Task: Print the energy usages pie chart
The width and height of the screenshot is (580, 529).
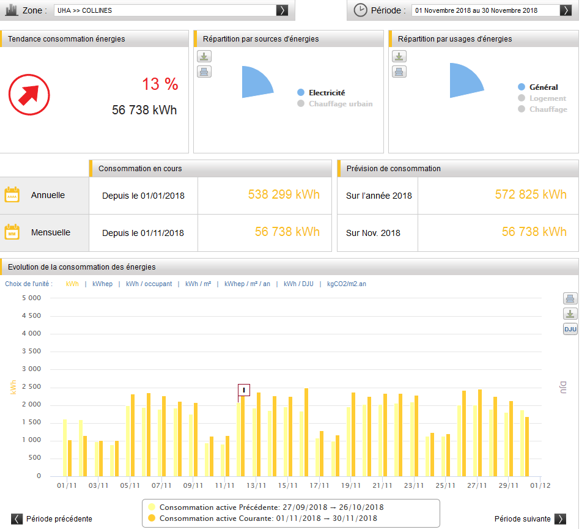Action: coord(399,71)
